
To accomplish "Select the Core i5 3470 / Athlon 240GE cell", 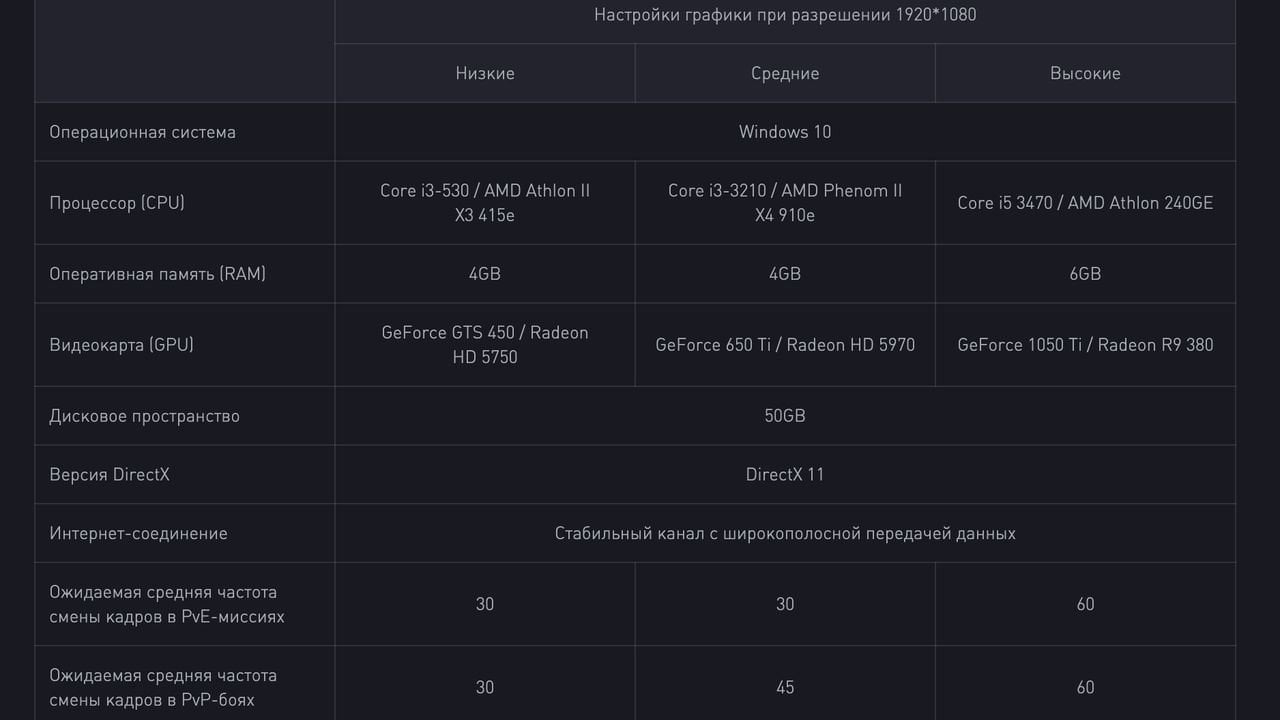I will [1085, 203].
